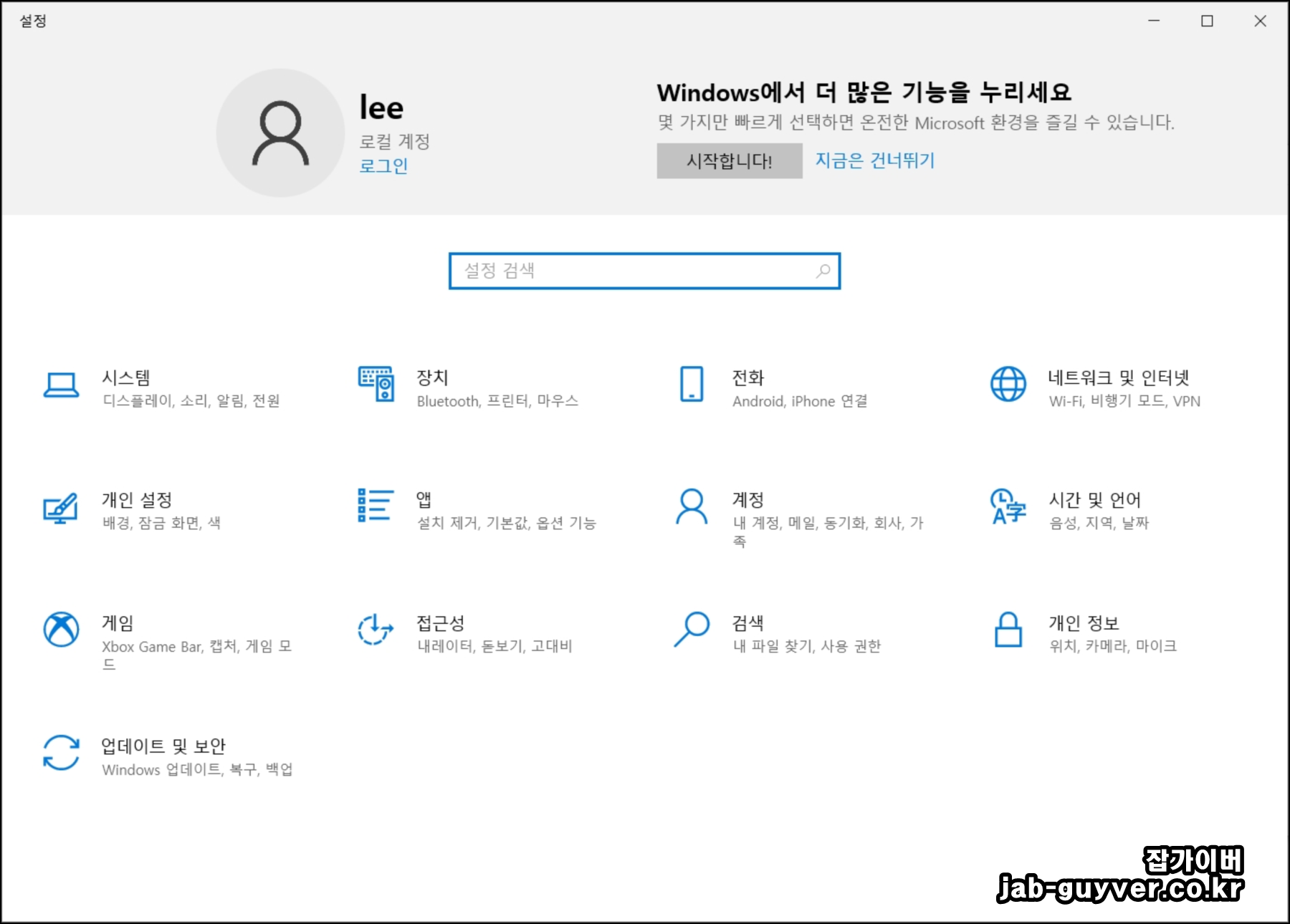Open the 게임 category title
The image size is (1290, 924).
(x=118, y=623)
